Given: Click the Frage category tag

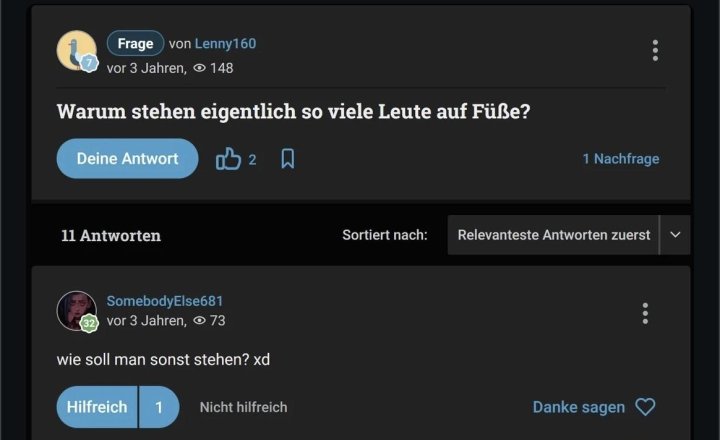Looking at the screenshot, I should click(135, 43).
